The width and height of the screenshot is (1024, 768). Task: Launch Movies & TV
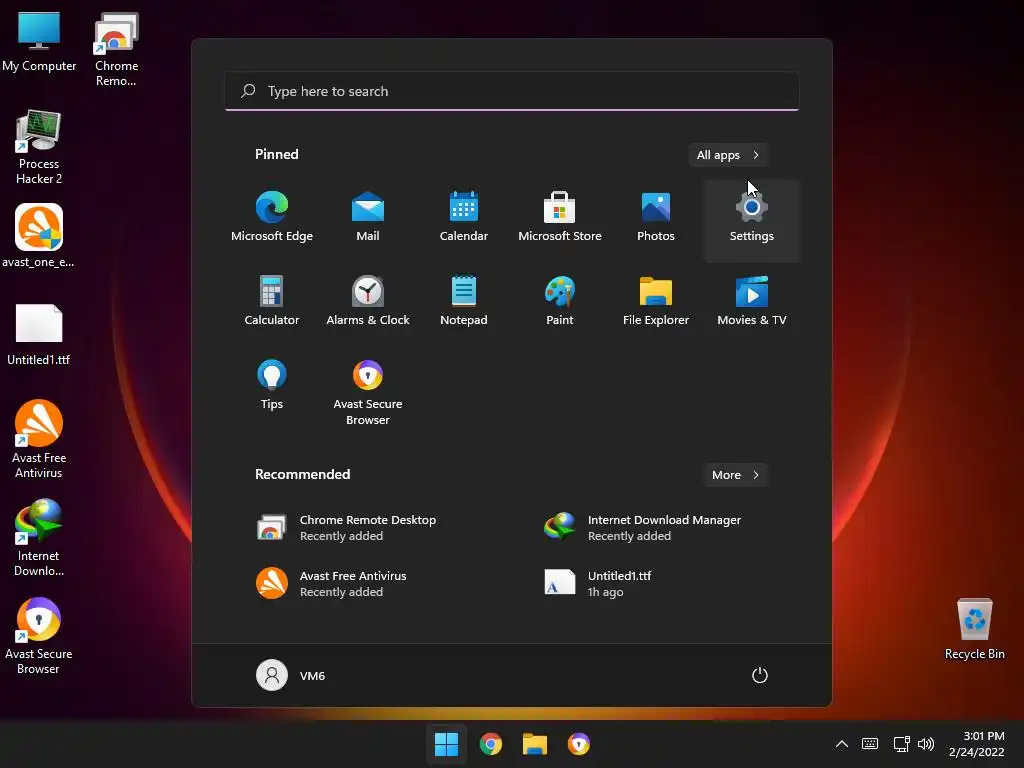tap(752, 302)
